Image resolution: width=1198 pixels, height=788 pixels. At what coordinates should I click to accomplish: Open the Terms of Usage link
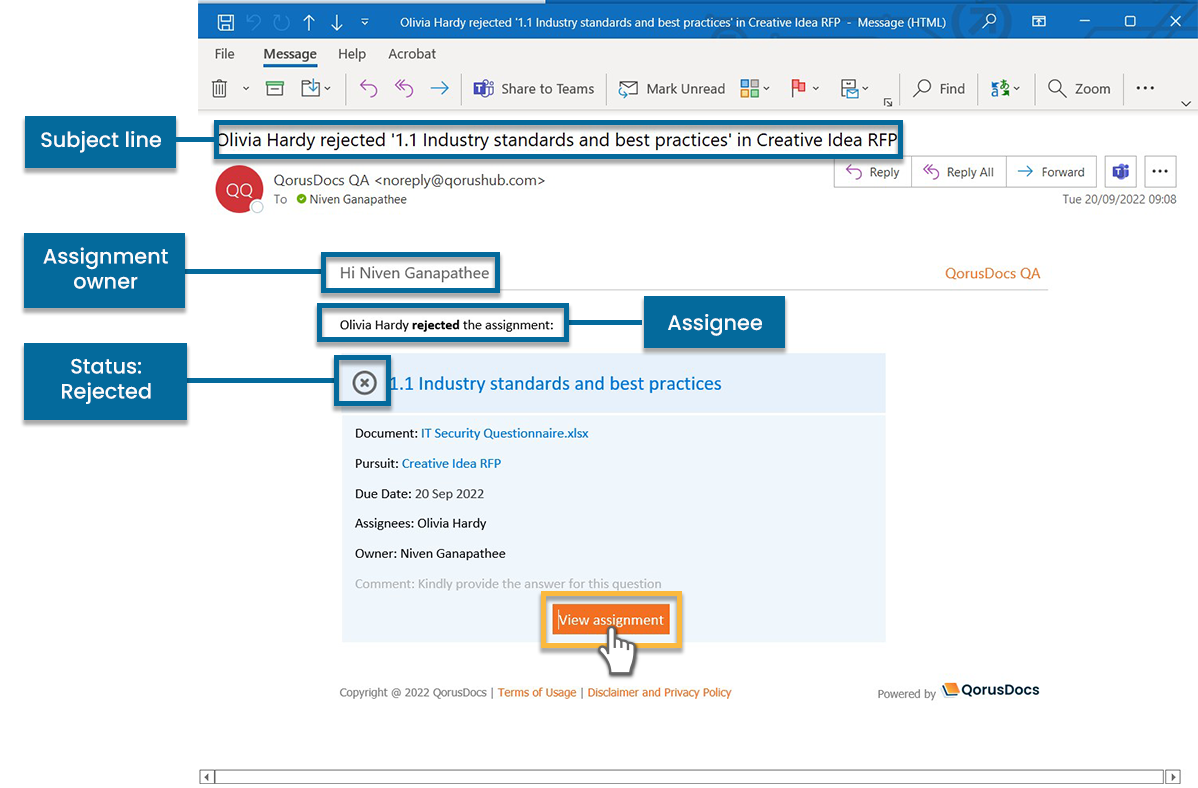coord(537,692)
